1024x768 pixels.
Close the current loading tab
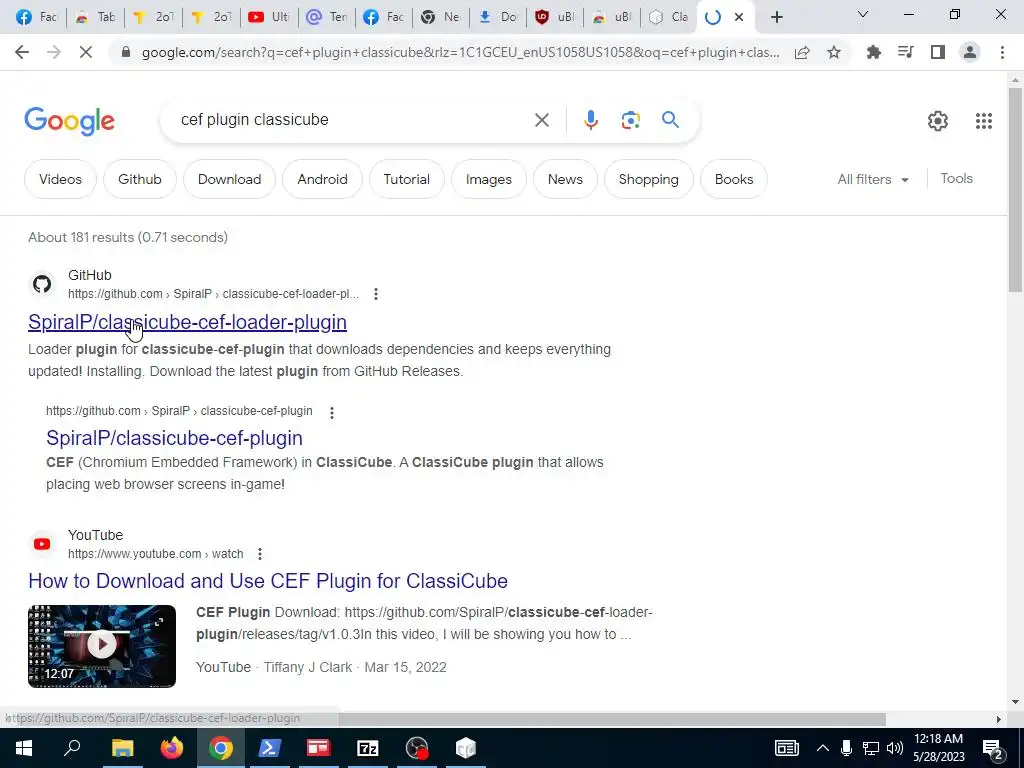739,18
